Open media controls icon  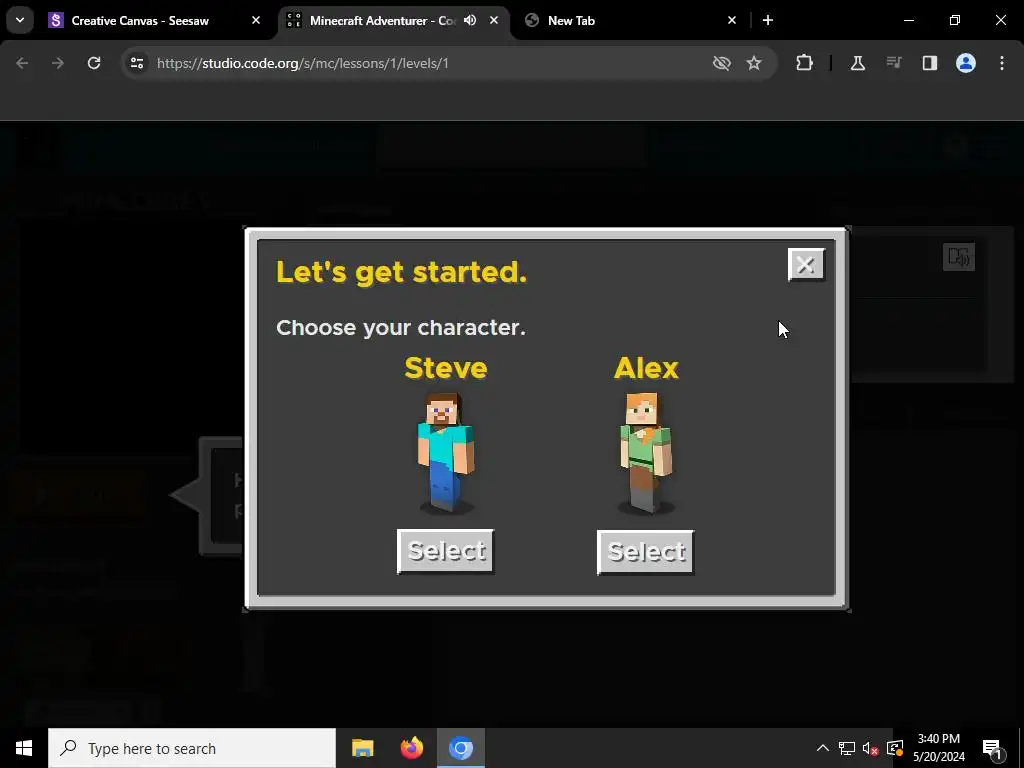(x=894, y=63)
